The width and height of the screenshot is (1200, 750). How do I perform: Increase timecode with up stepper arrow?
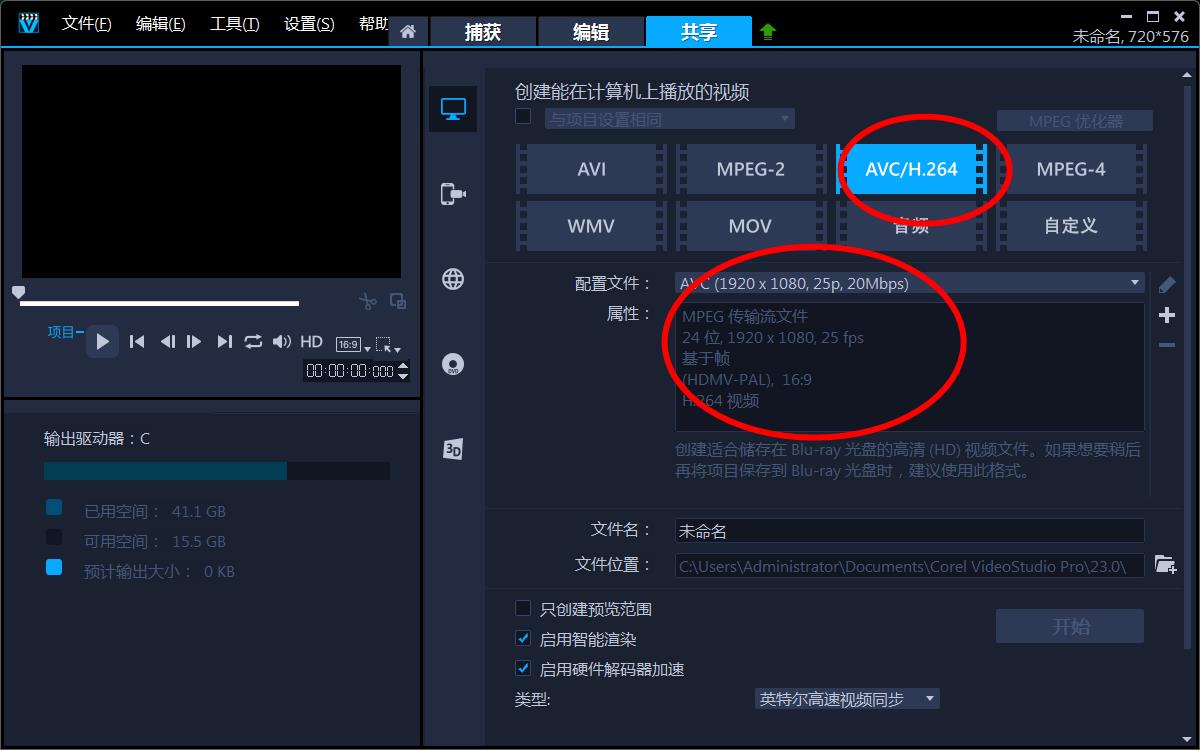(403, 366)
